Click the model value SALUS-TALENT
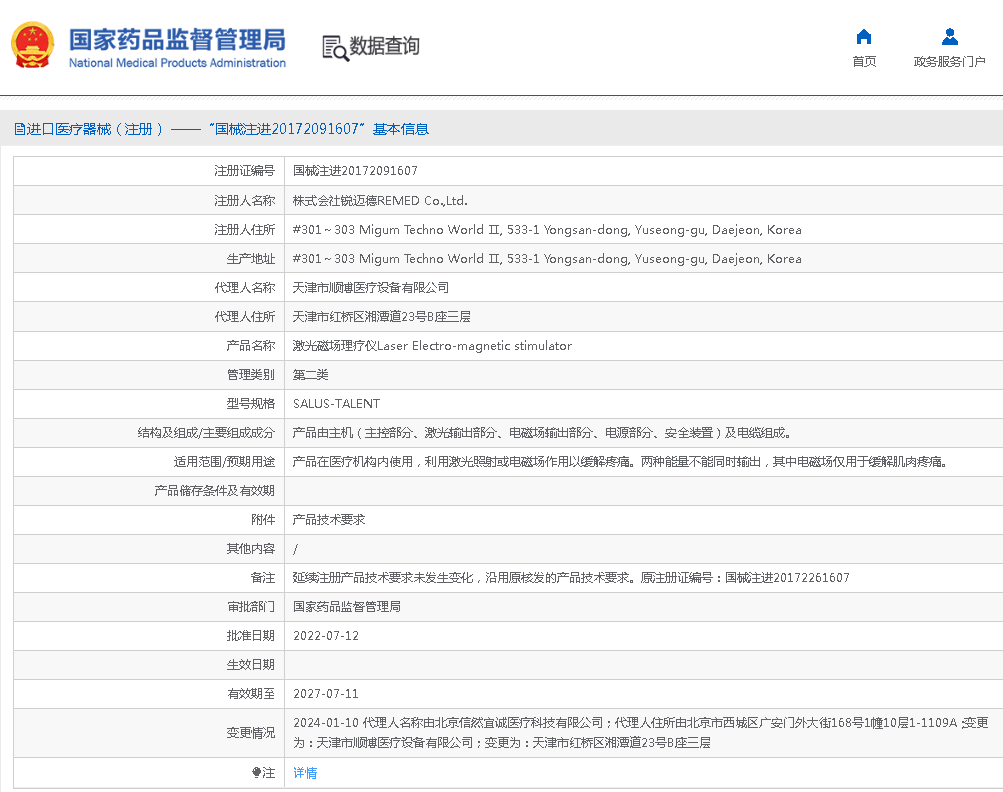 point(336,404)
